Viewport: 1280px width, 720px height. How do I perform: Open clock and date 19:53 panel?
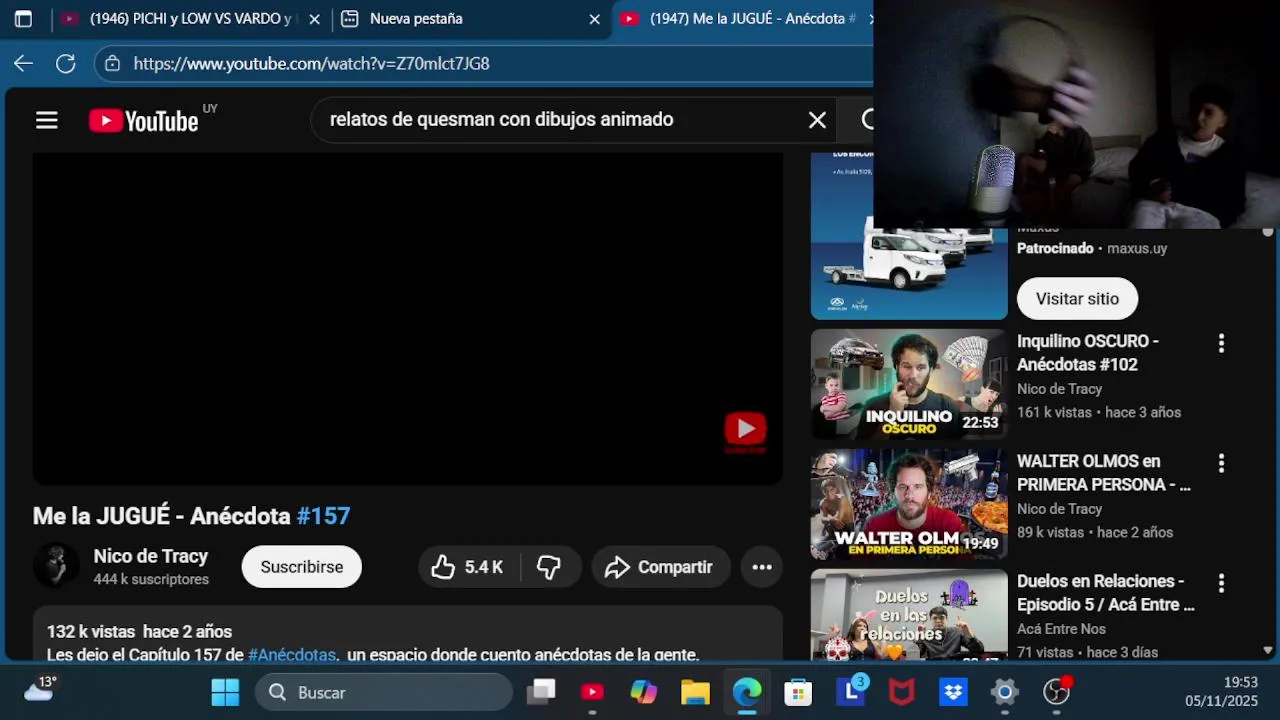point(1222,692)
